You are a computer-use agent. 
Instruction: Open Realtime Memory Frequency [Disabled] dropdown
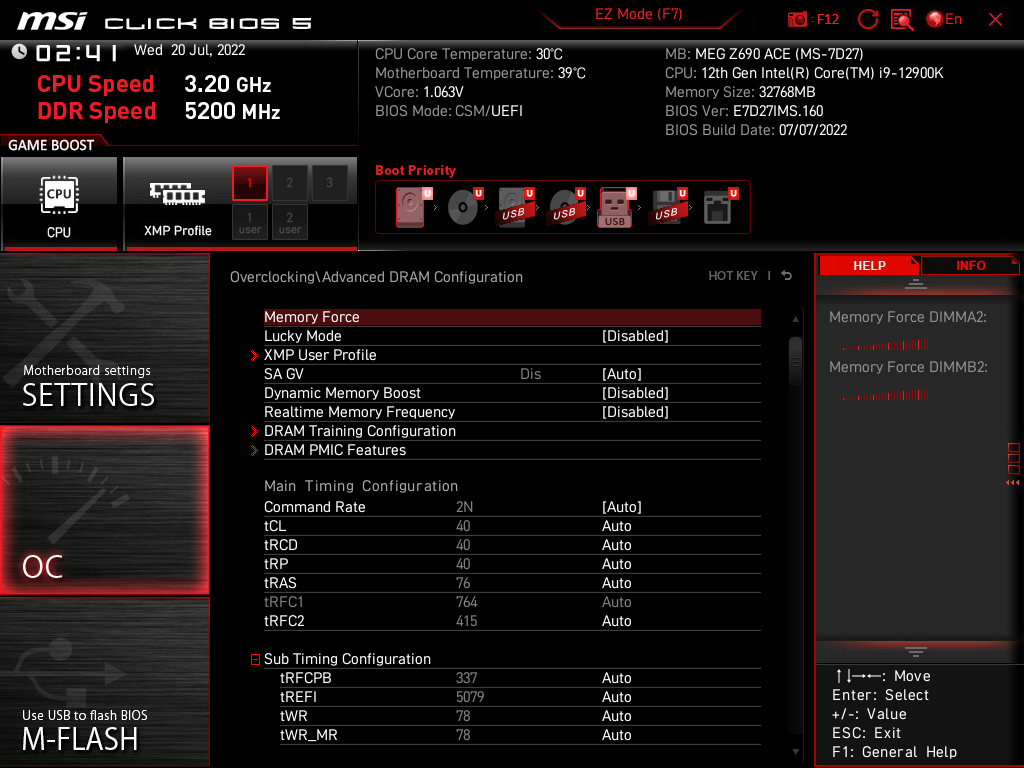click(x=635, y=411)
